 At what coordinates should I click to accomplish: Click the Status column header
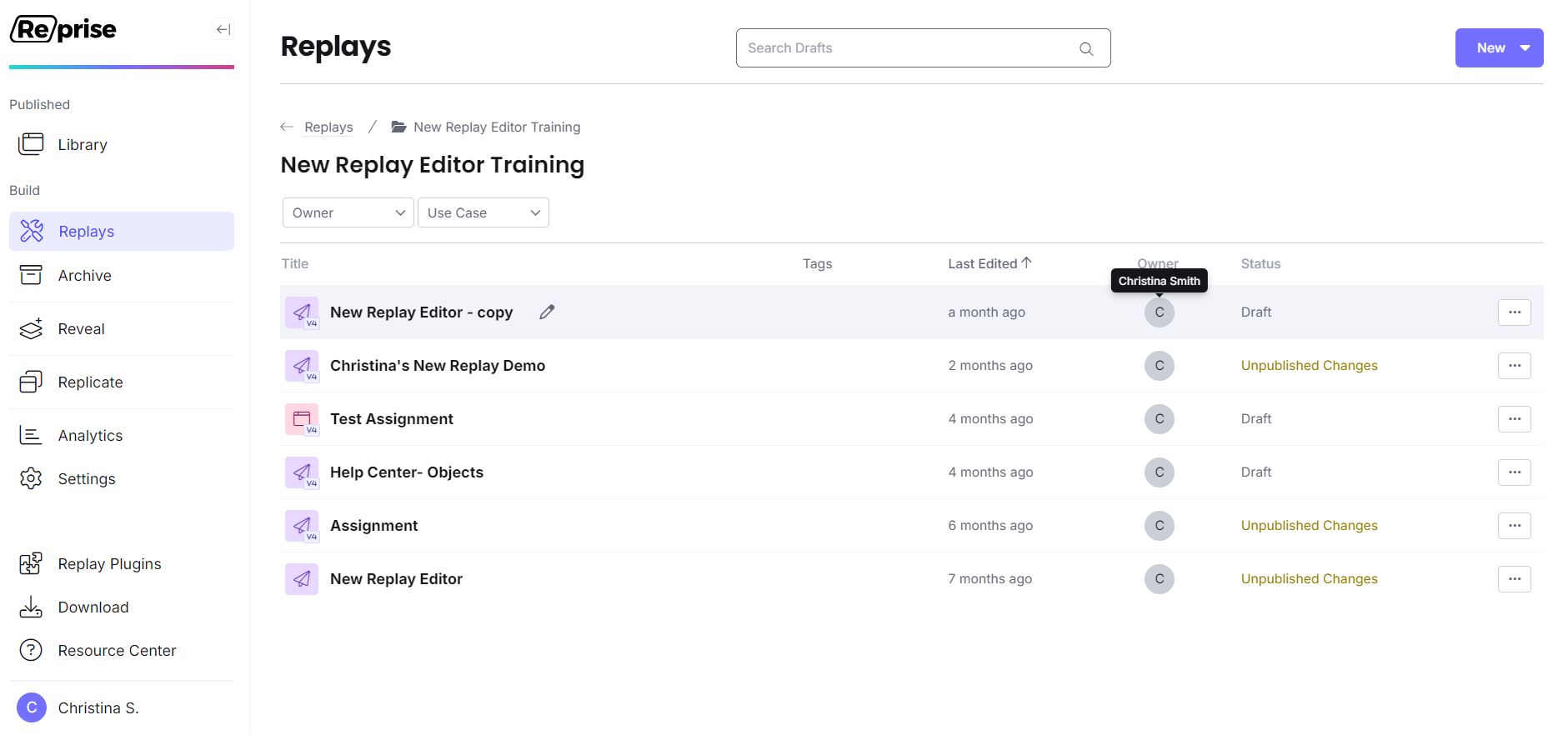(x=1260, y=263)
